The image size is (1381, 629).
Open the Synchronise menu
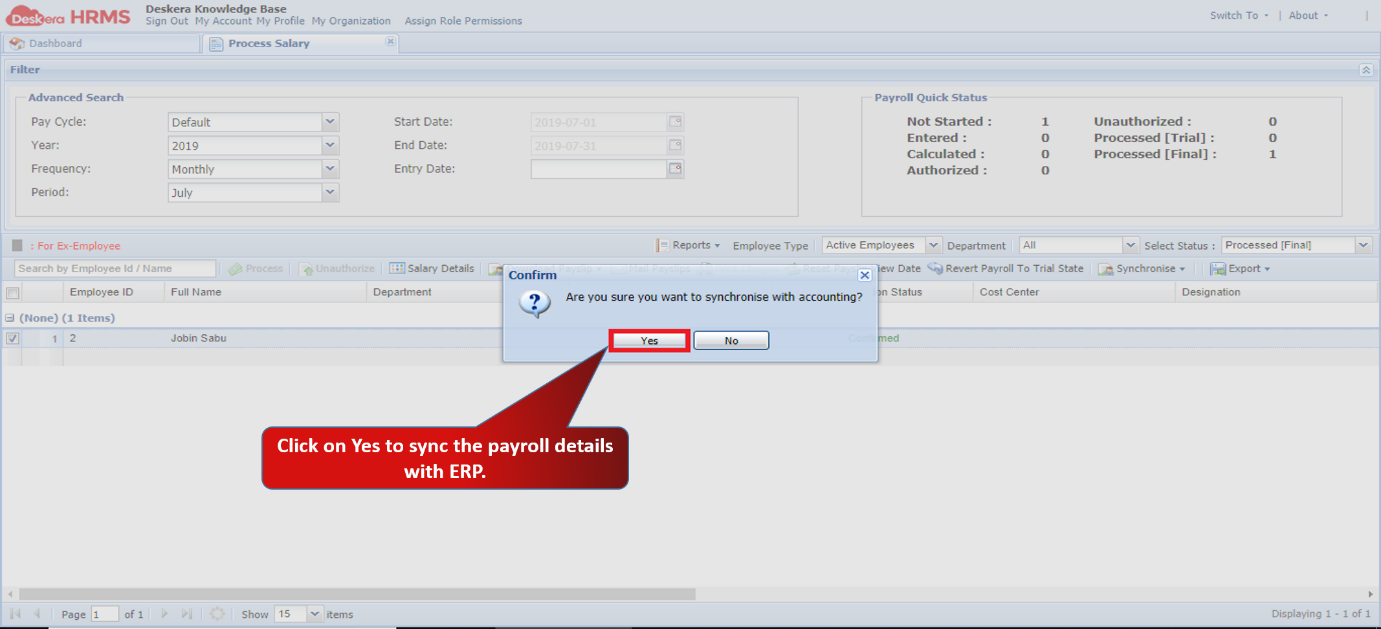[x=1143, y=269]
